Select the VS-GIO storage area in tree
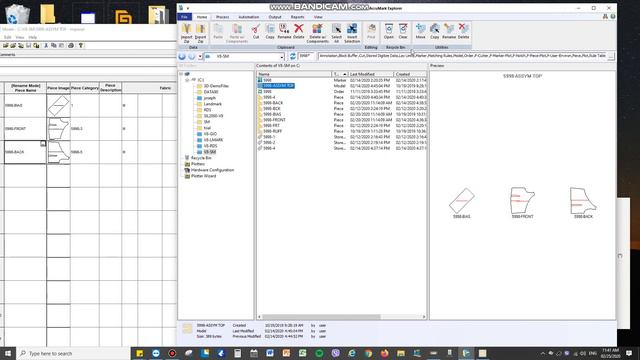The width and height of the screenshot is (640, 360). point(210,134)
